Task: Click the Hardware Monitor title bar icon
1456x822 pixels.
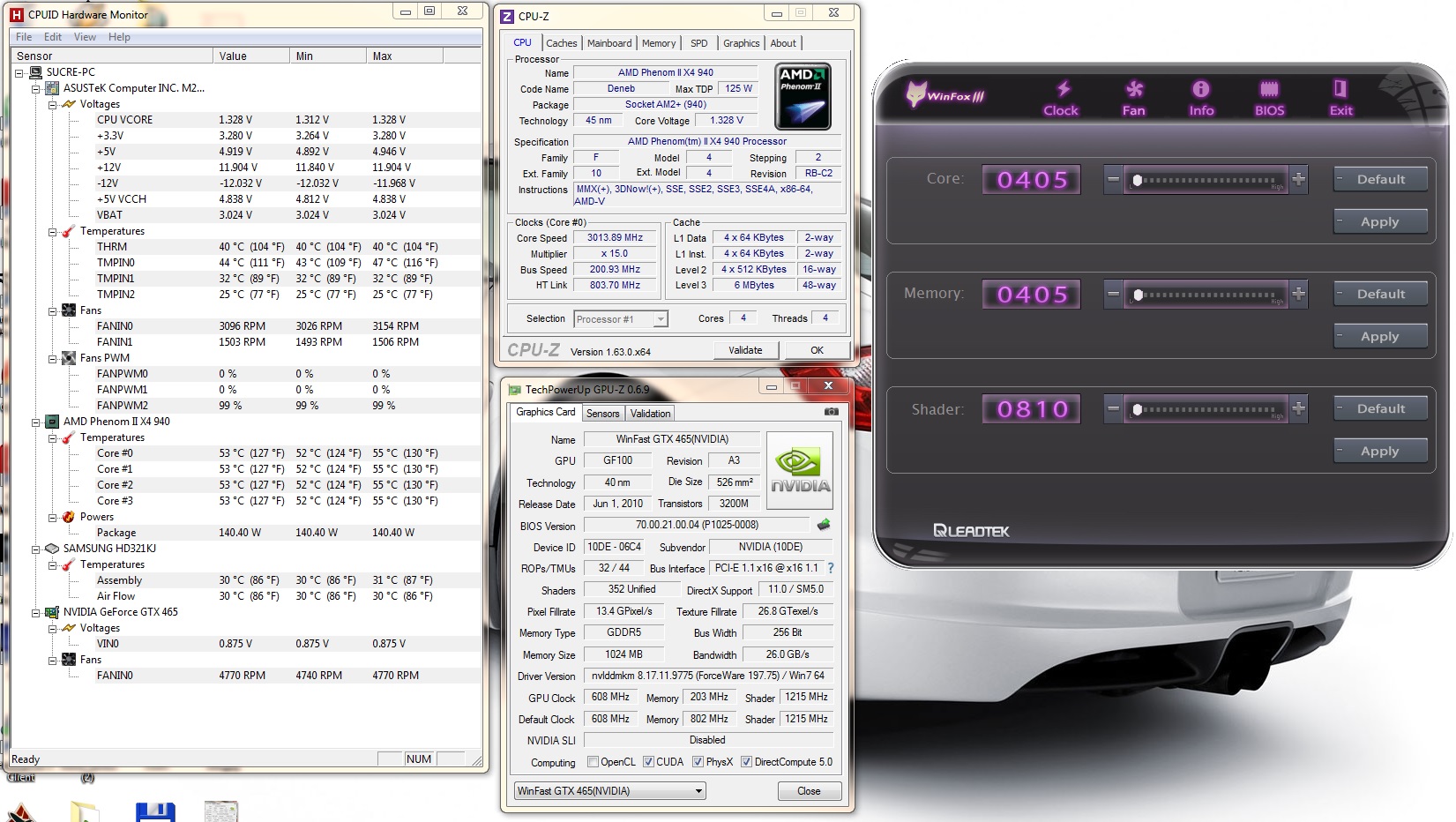Action: tap(16, 14)
